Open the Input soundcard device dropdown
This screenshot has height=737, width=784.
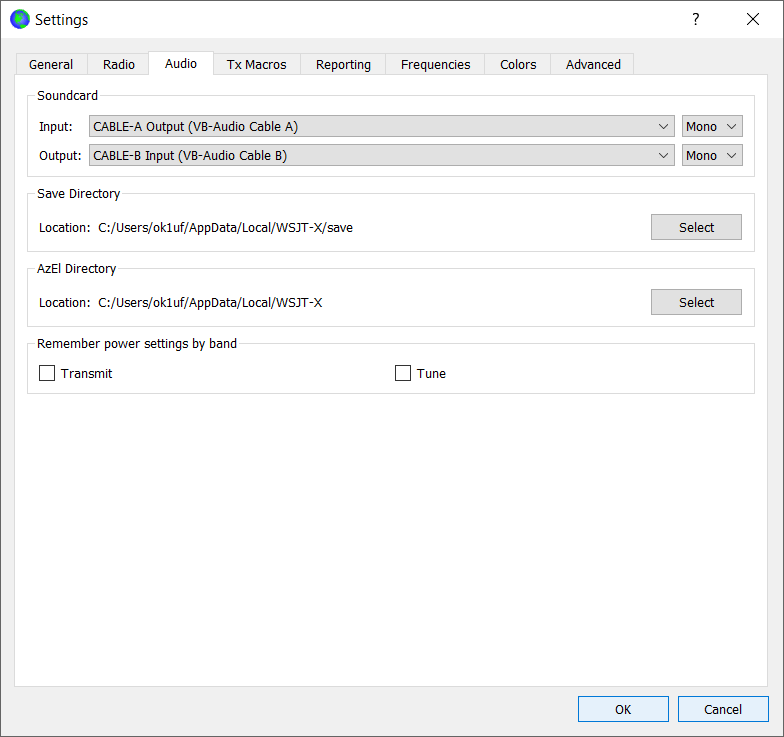382,127
